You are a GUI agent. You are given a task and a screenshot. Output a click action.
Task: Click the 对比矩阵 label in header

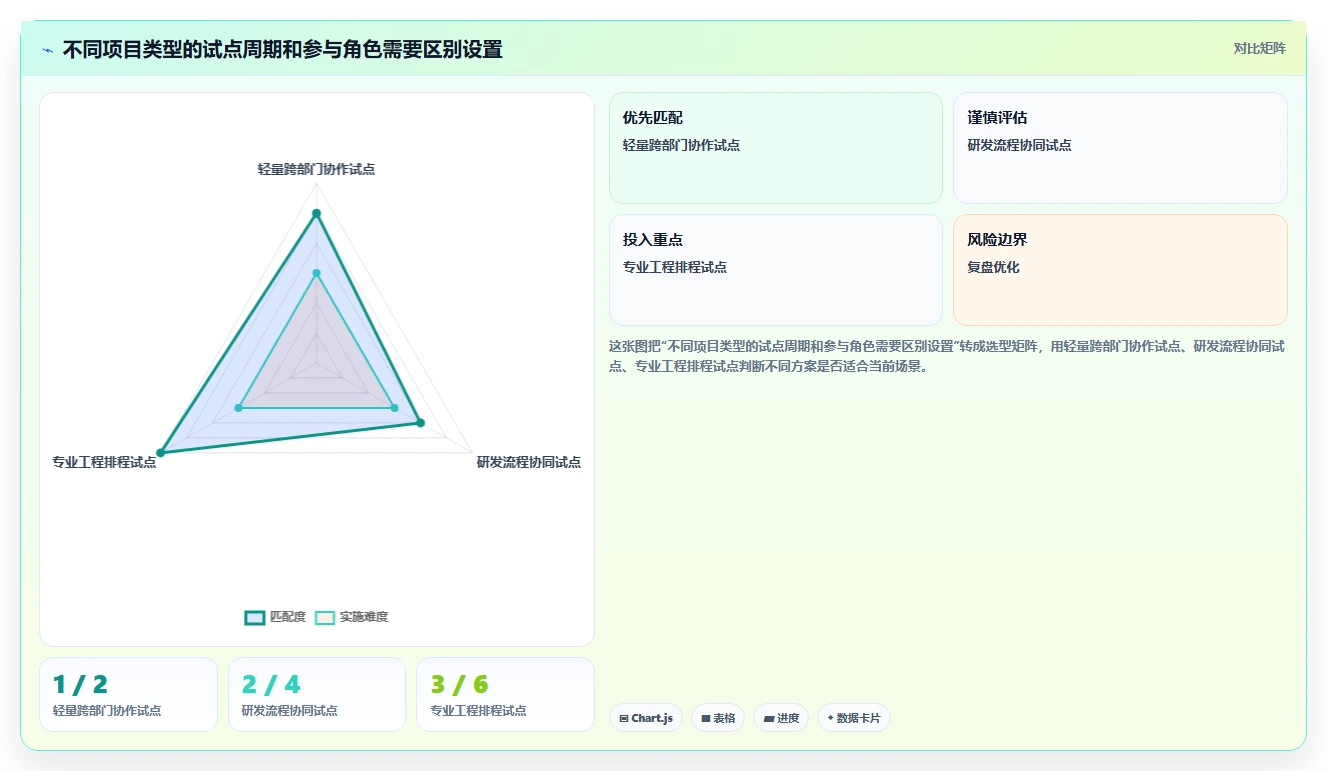(1259, 48)
